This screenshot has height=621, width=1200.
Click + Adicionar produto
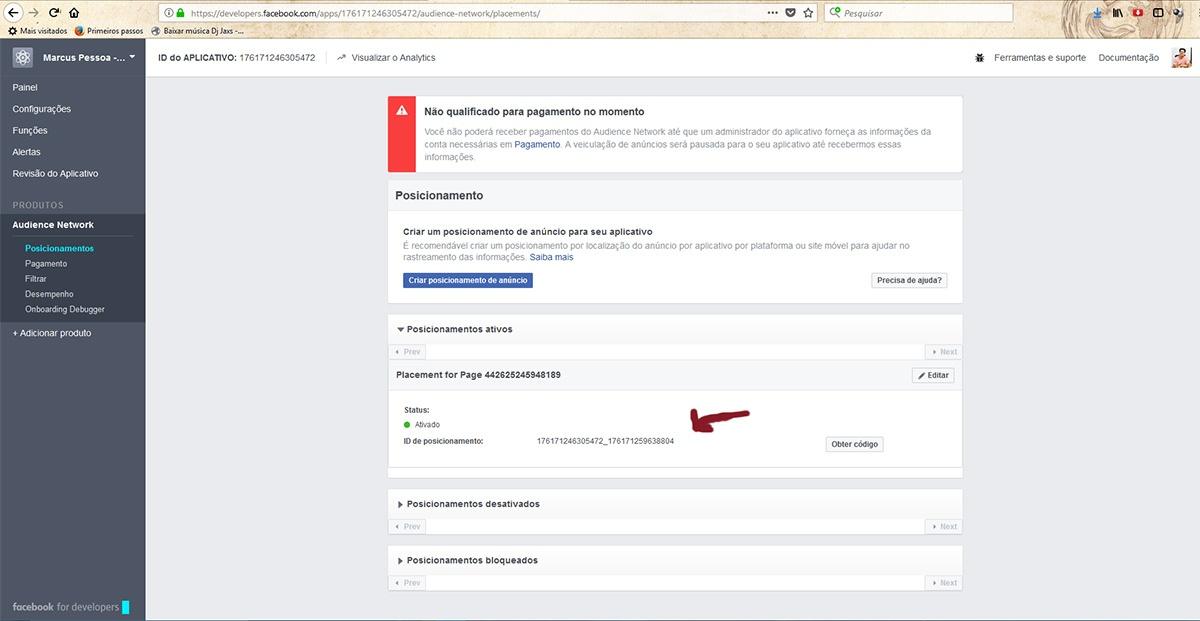[x=52, y=333]
